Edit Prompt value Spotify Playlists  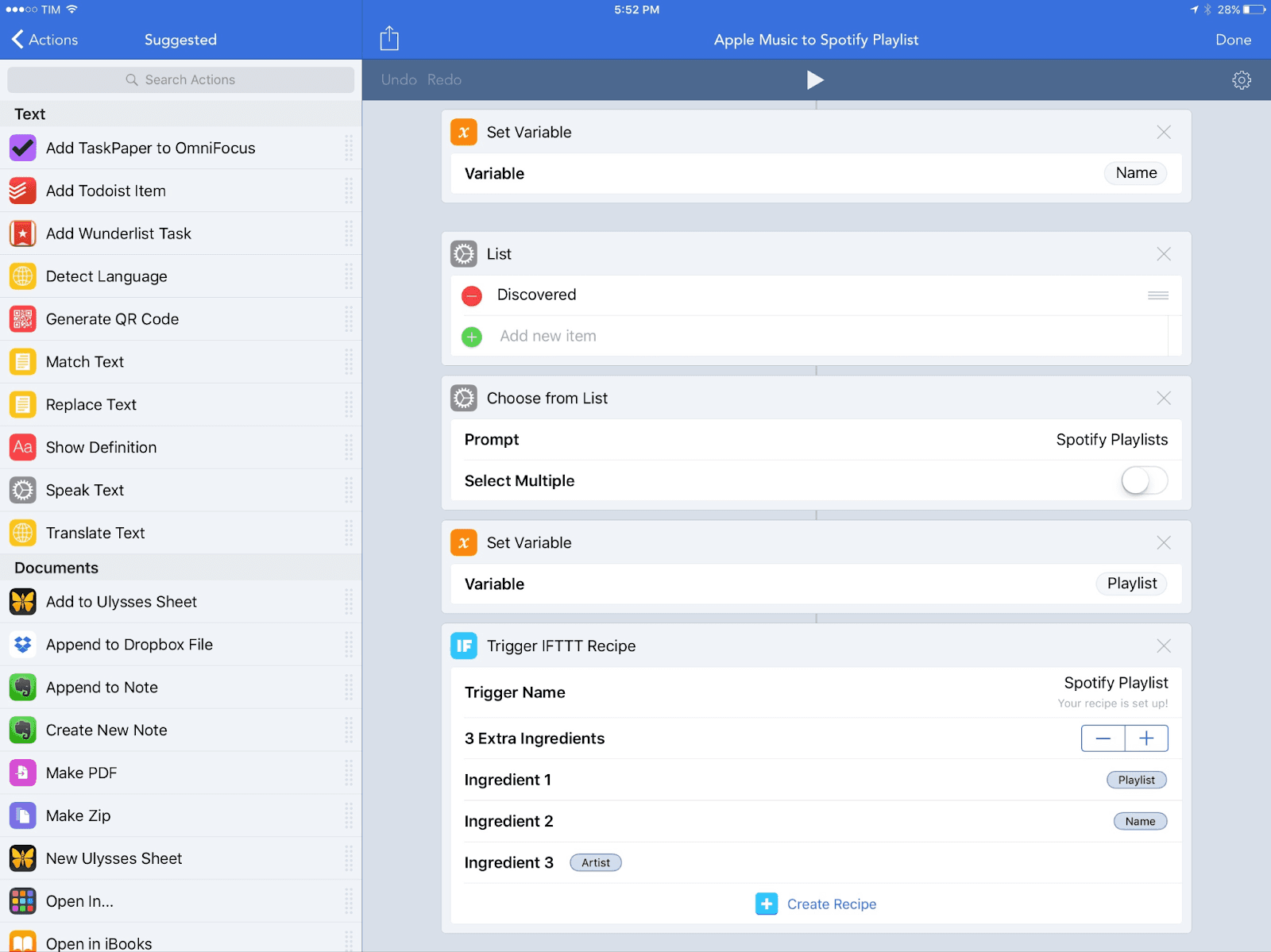1111,440
